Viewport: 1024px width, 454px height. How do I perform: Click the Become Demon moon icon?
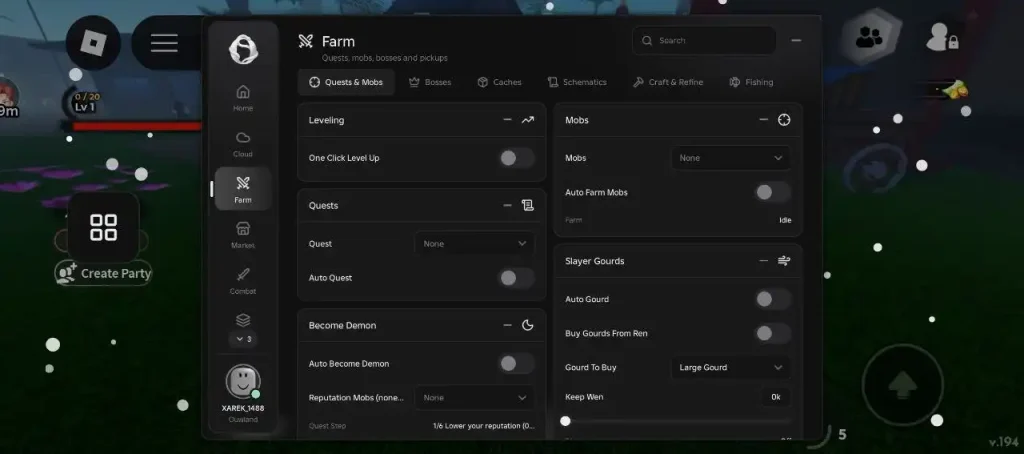point(528,325)
